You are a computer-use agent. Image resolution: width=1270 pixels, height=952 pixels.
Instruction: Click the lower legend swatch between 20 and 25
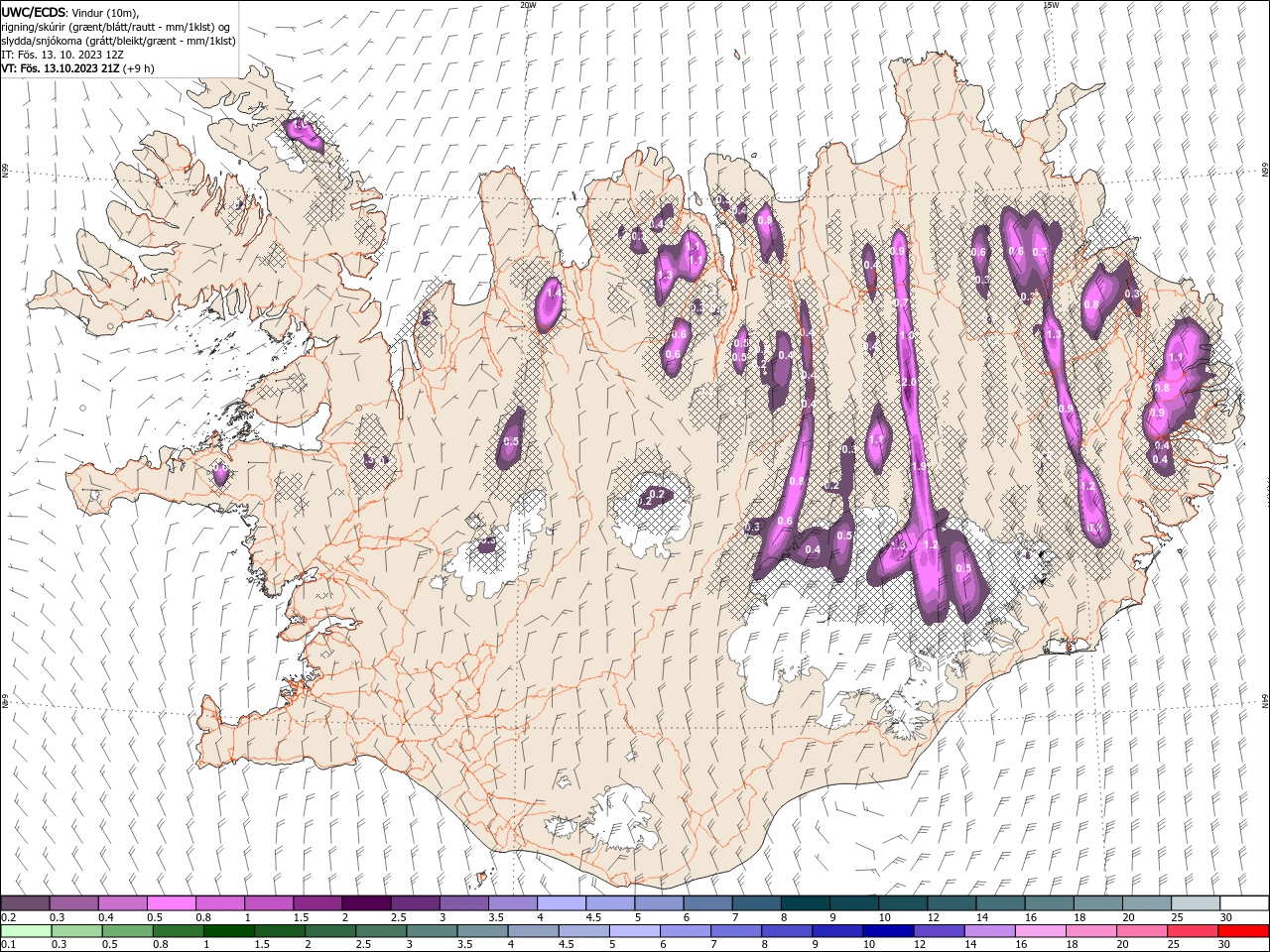(1142, 931)
